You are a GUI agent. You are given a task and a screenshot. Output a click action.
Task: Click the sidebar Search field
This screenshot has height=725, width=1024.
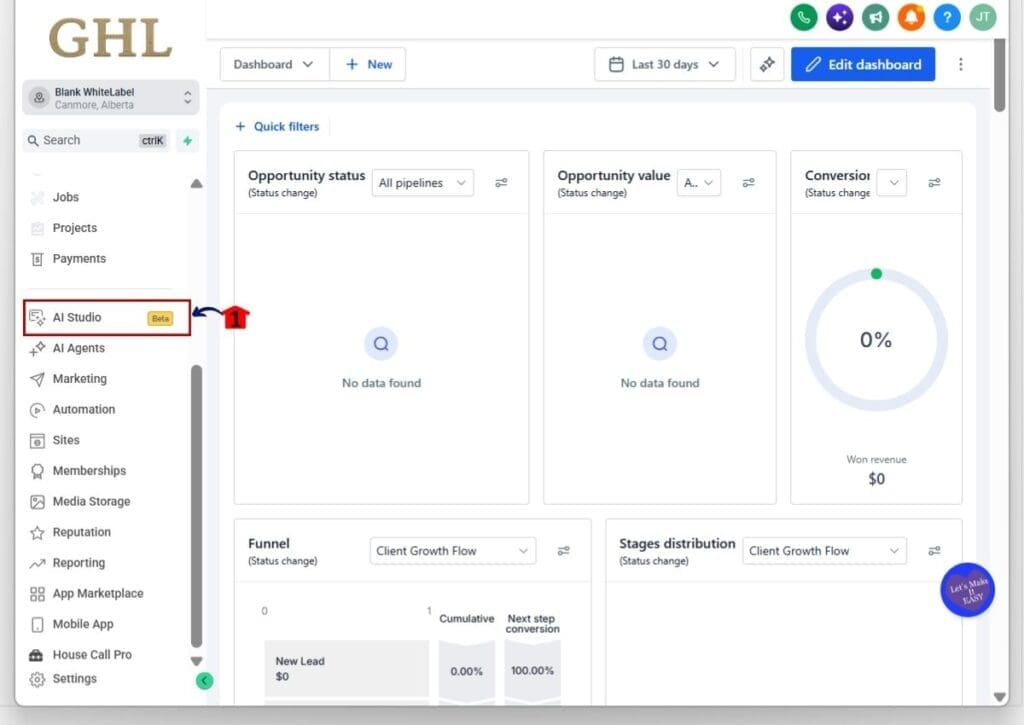point(96,140)
